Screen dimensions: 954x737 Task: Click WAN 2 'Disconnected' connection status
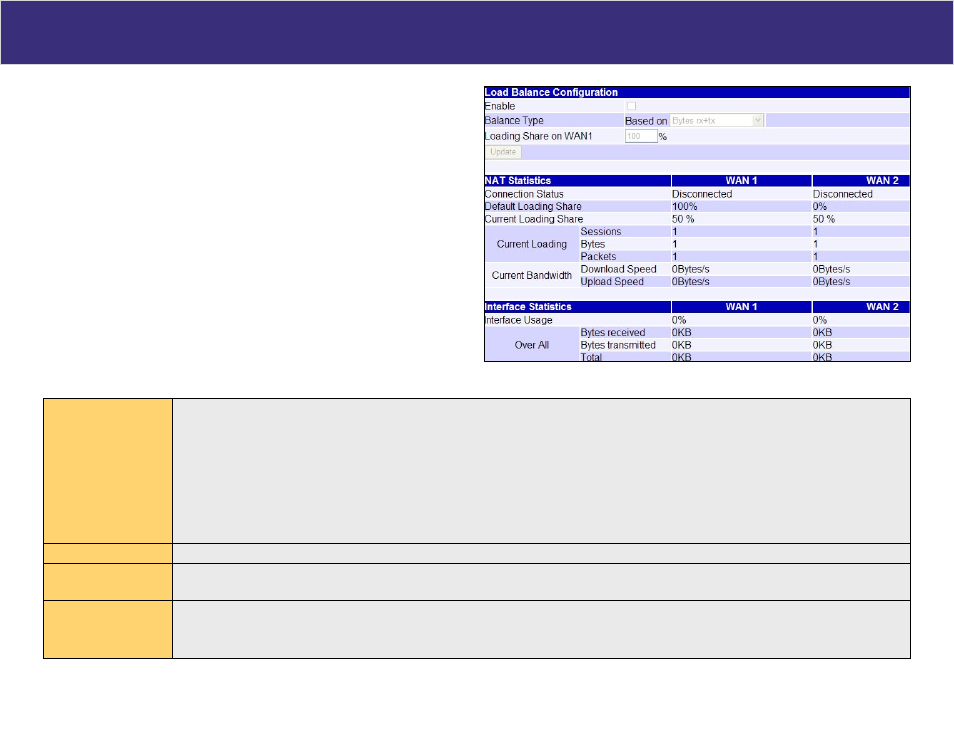(x=843, y=194)
